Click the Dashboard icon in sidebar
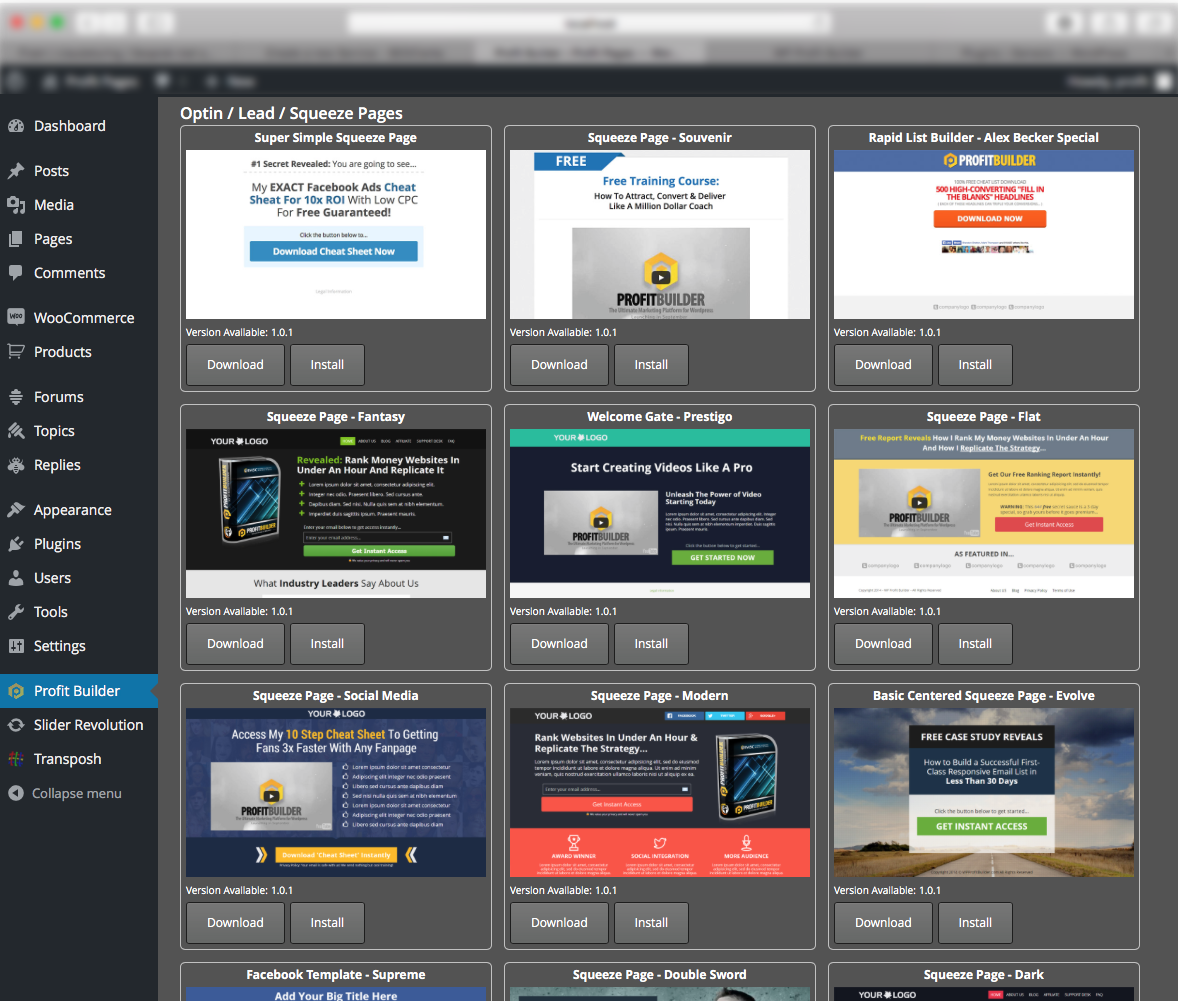Viewport: 1178px width, 1001px height. (16, 126)
